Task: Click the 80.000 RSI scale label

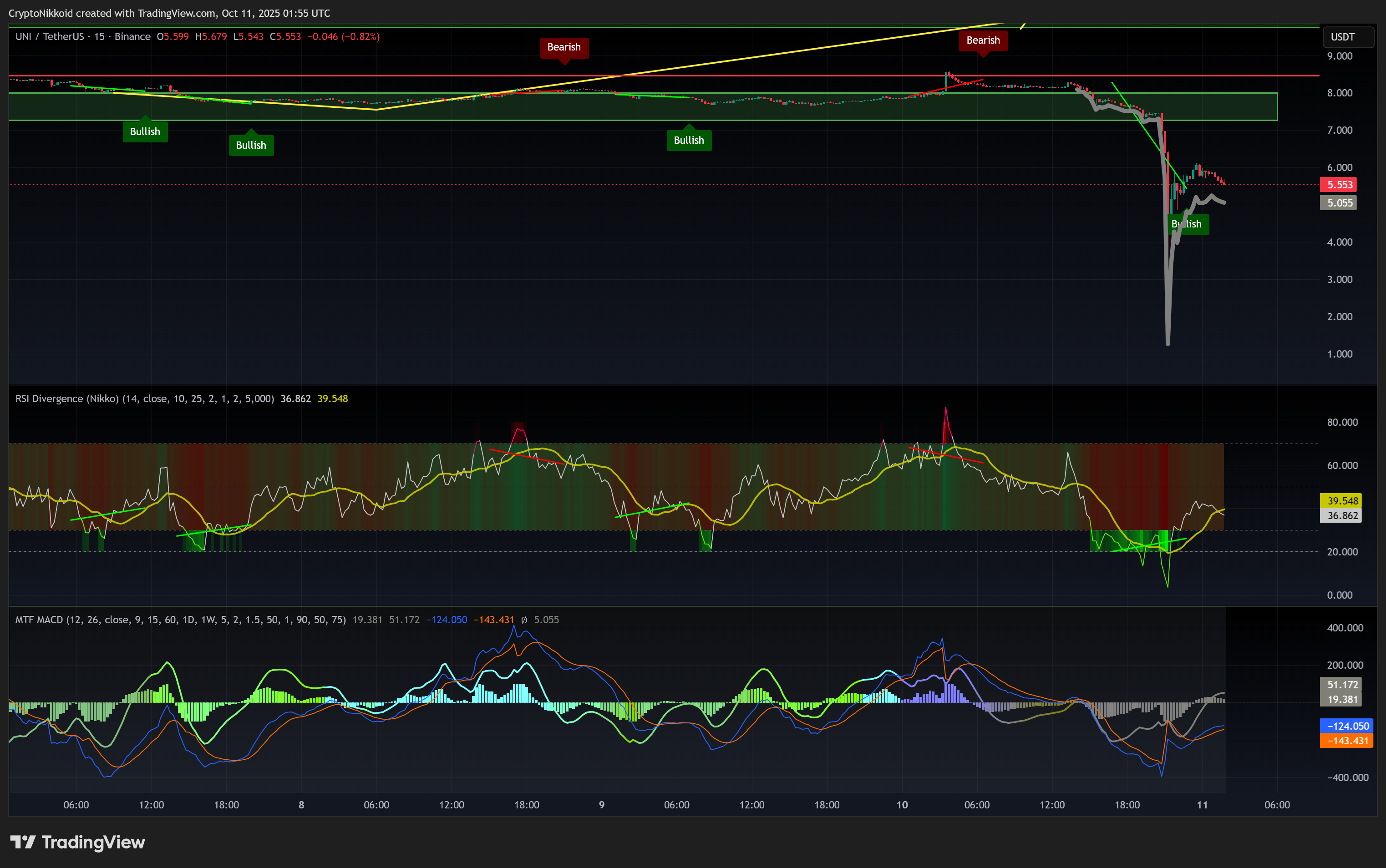Action: coord(1342,422)
